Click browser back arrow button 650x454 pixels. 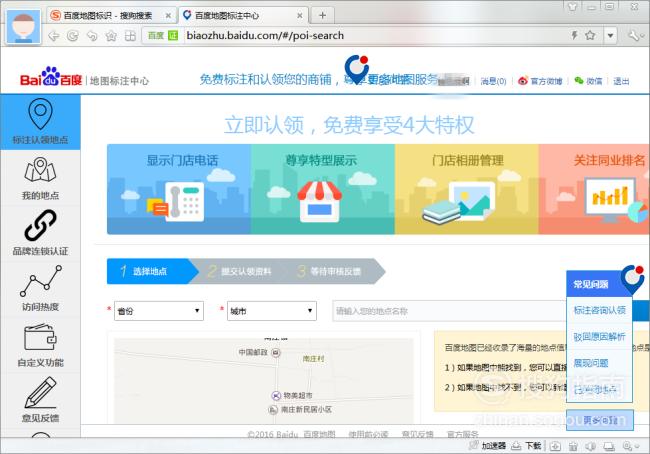coord(54,36)
